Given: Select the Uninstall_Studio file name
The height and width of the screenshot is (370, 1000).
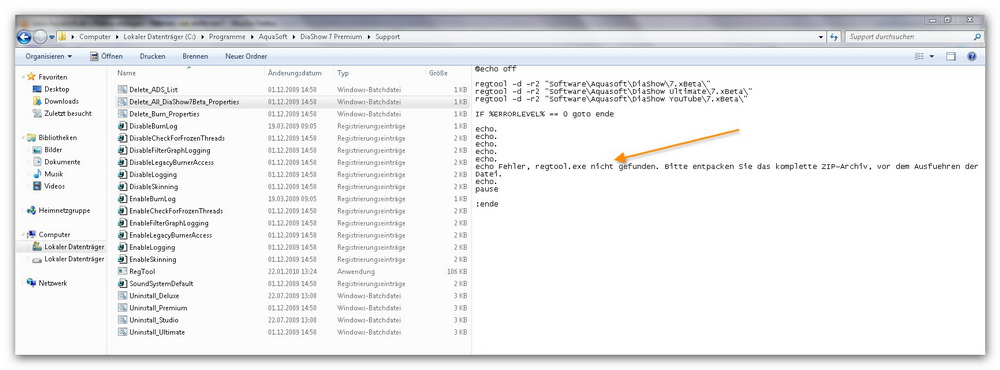Looking at the screenshot, I should pos(154,320).
